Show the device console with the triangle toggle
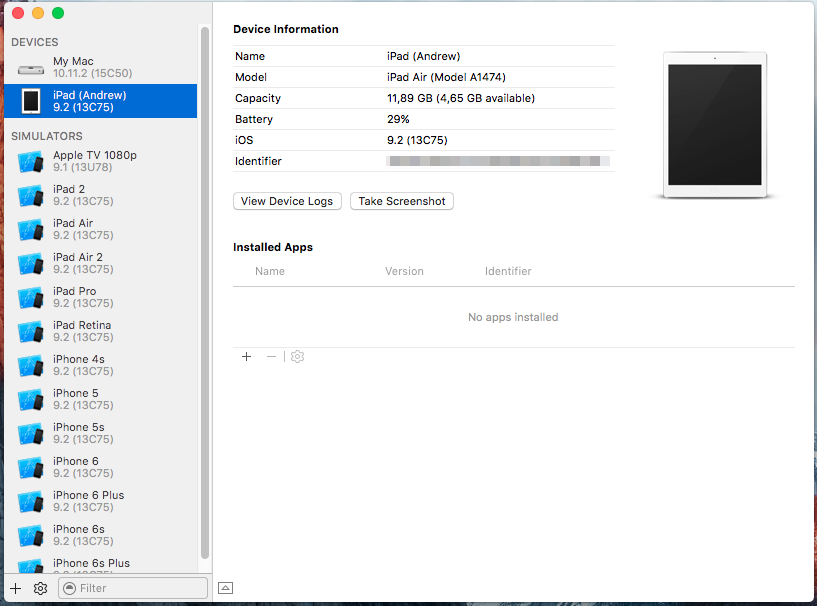817x606 pixels. point(225,588)
